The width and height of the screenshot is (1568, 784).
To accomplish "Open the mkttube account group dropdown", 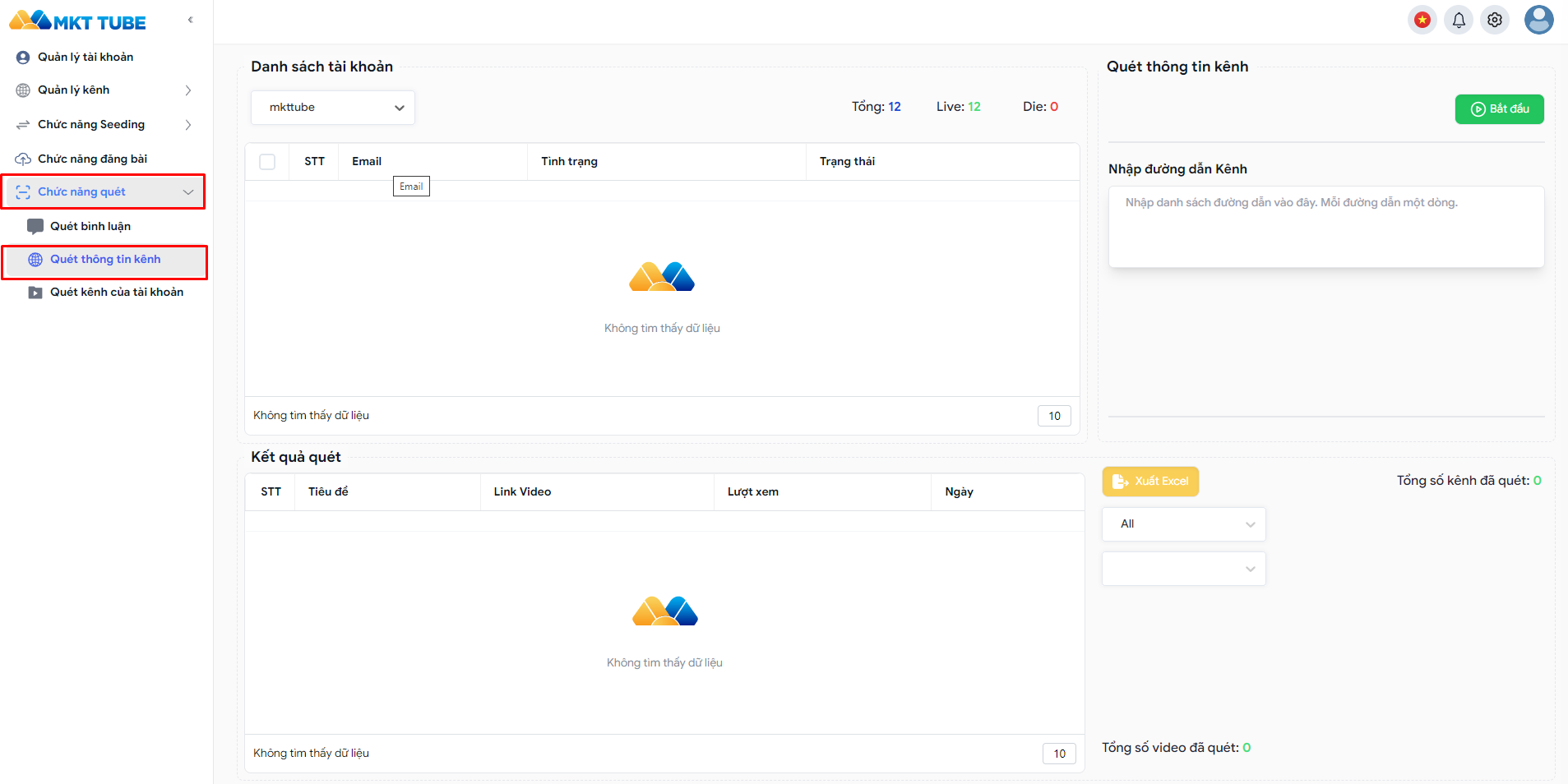I will click(333, 108).
